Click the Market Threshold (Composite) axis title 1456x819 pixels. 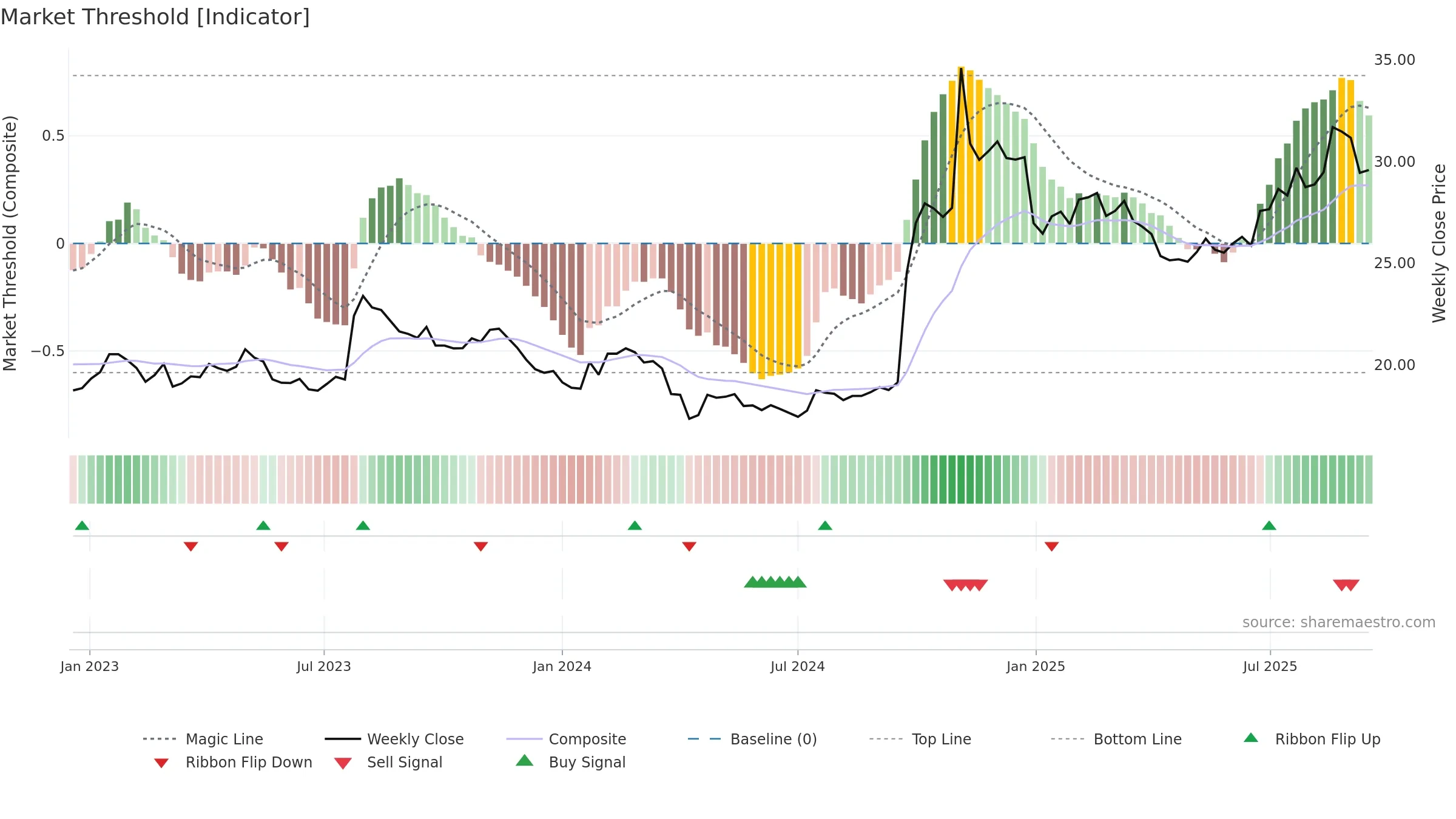point(10,243)
